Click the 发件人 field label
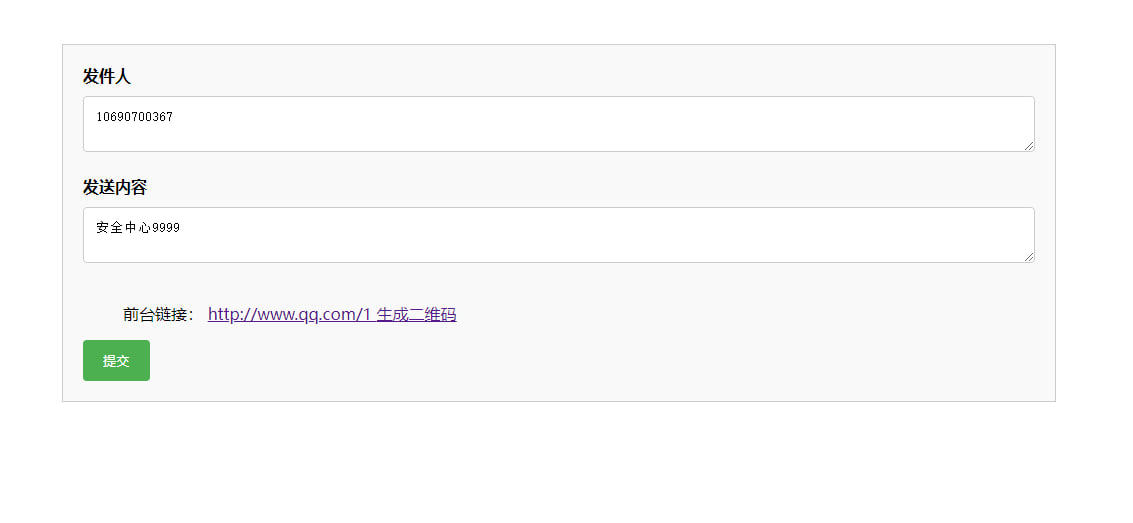Image resolution: width=1133 pixels, height=523 pixels. coord(107,77)
